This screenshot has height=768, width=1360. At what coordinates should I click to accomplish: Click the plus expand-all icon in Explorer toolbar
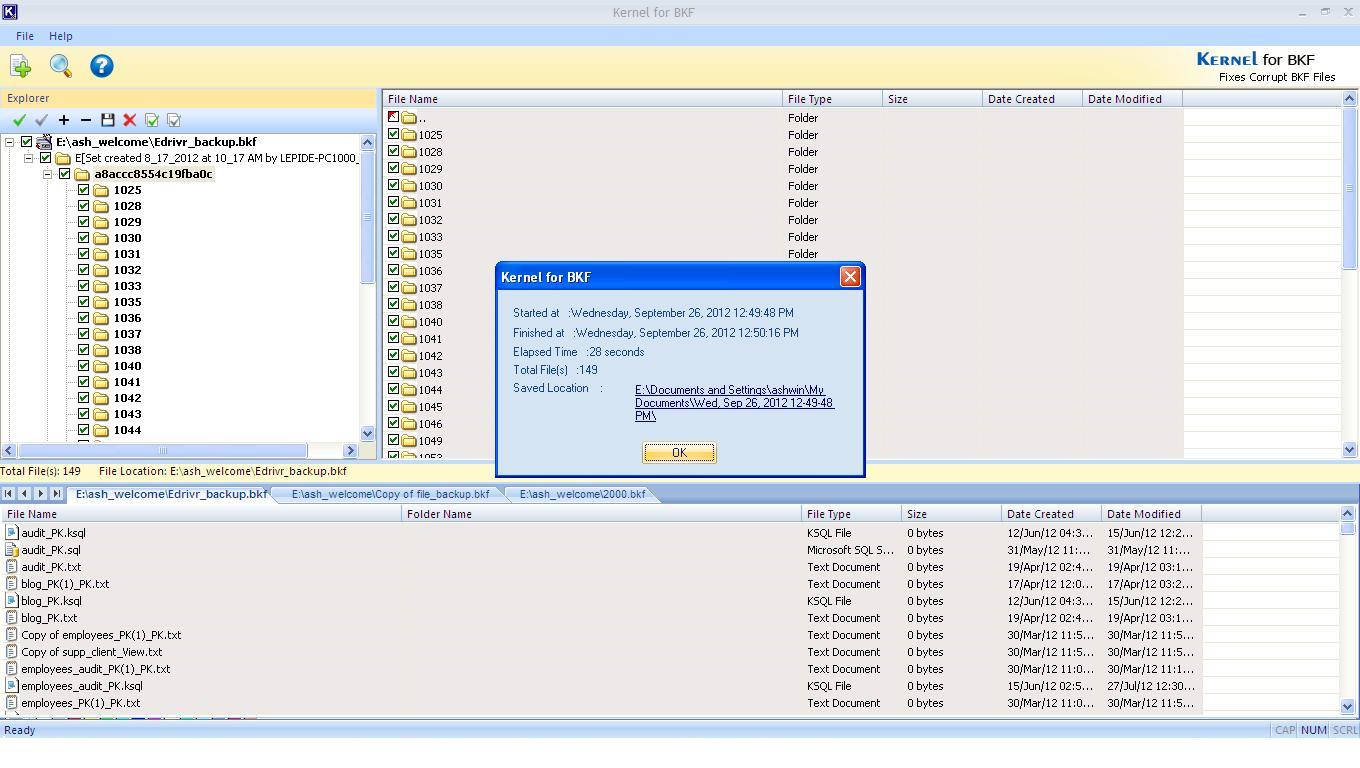click(63, 120)
